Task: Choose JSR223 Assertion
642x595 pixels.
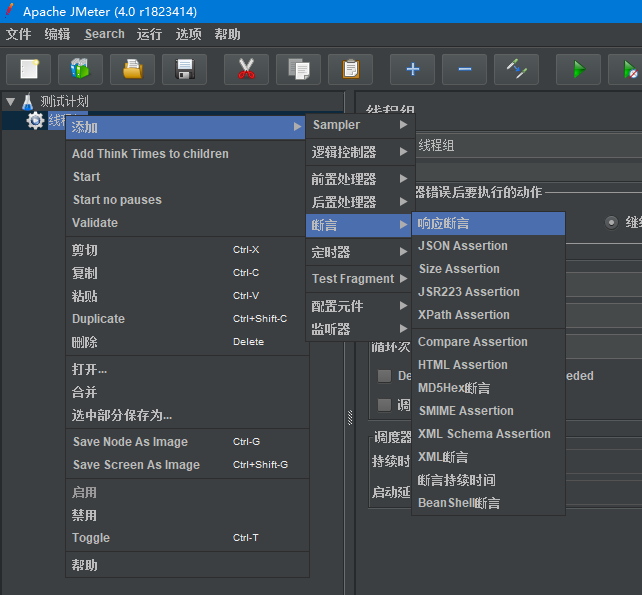Action: (x=488, y=292)
